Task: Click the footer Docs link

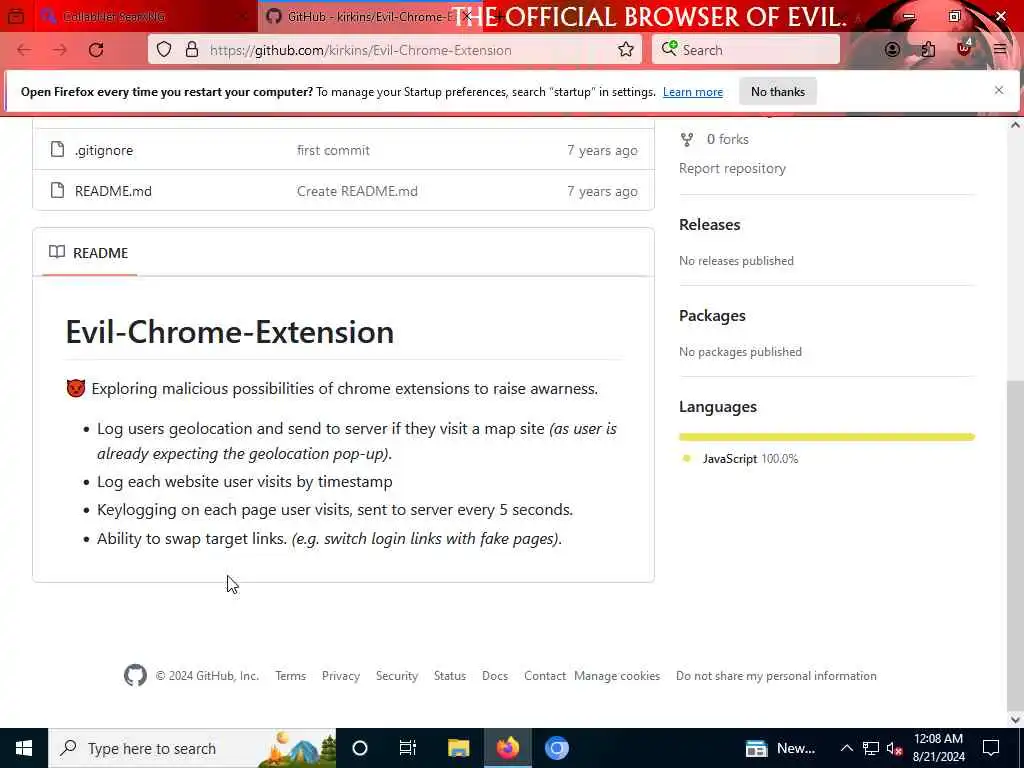Action: (x=494, y=676)
